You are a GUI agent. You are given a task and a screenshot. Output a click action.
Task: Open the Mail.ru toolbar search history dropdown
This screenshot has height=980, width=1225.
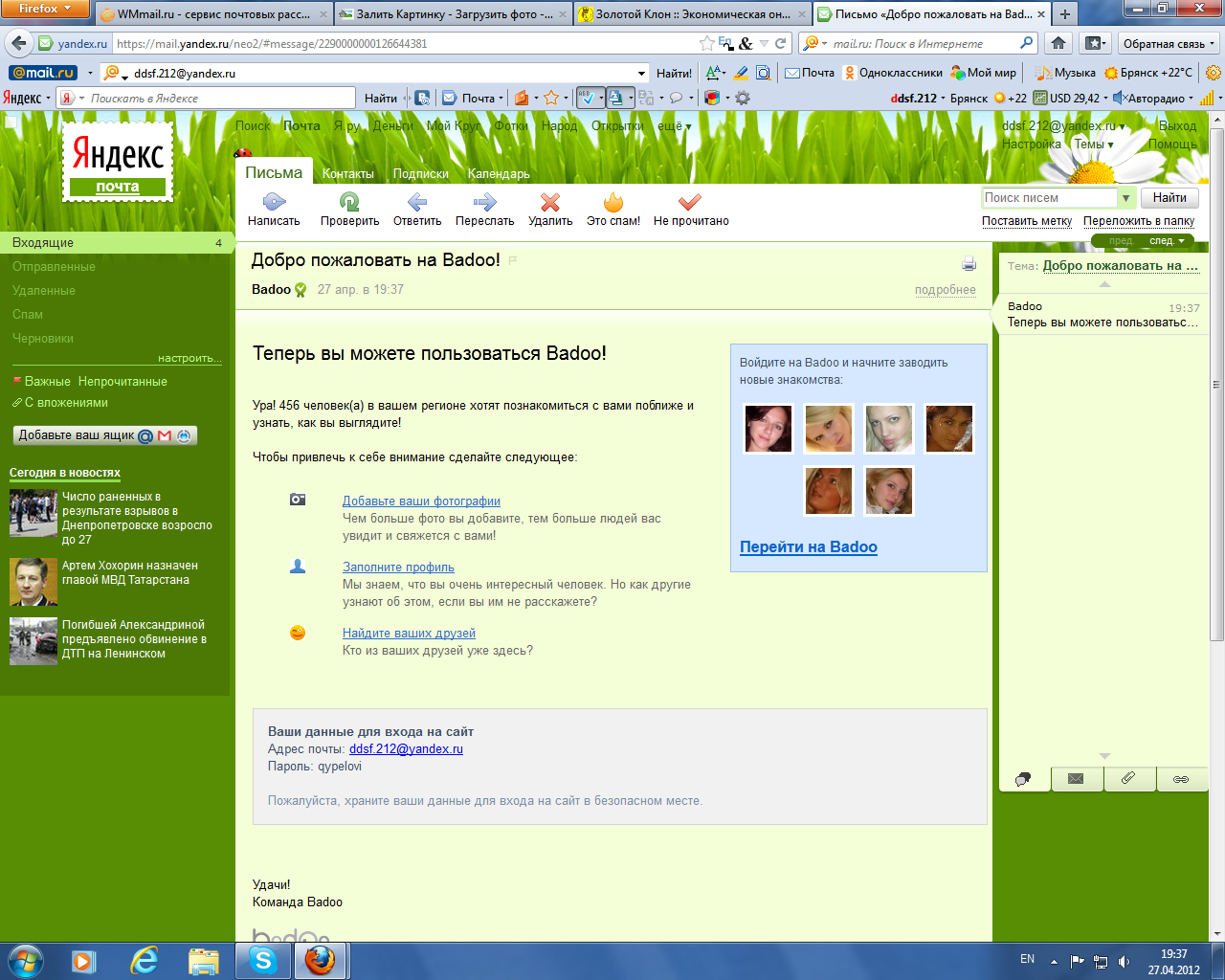pos(641,73)
